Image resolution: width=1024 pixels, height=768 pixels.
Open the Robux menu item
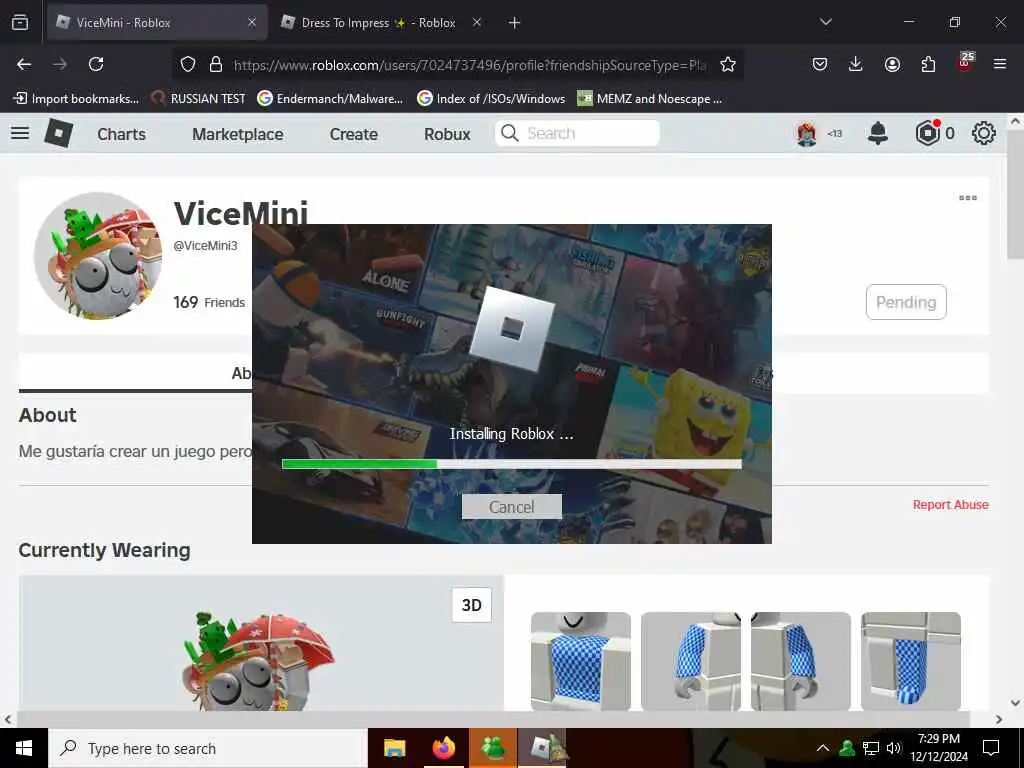pos(447,134)
